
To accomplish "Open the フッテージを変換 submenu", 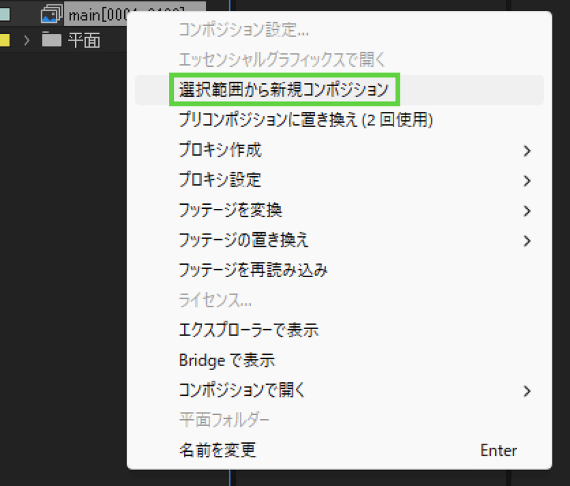I will coord(340,210).
